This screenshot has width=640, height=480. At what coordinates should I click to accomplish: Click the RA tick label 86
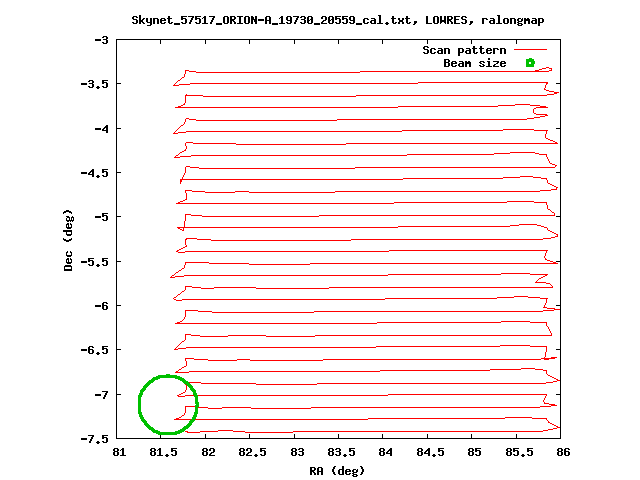click(x=563, y=452)
